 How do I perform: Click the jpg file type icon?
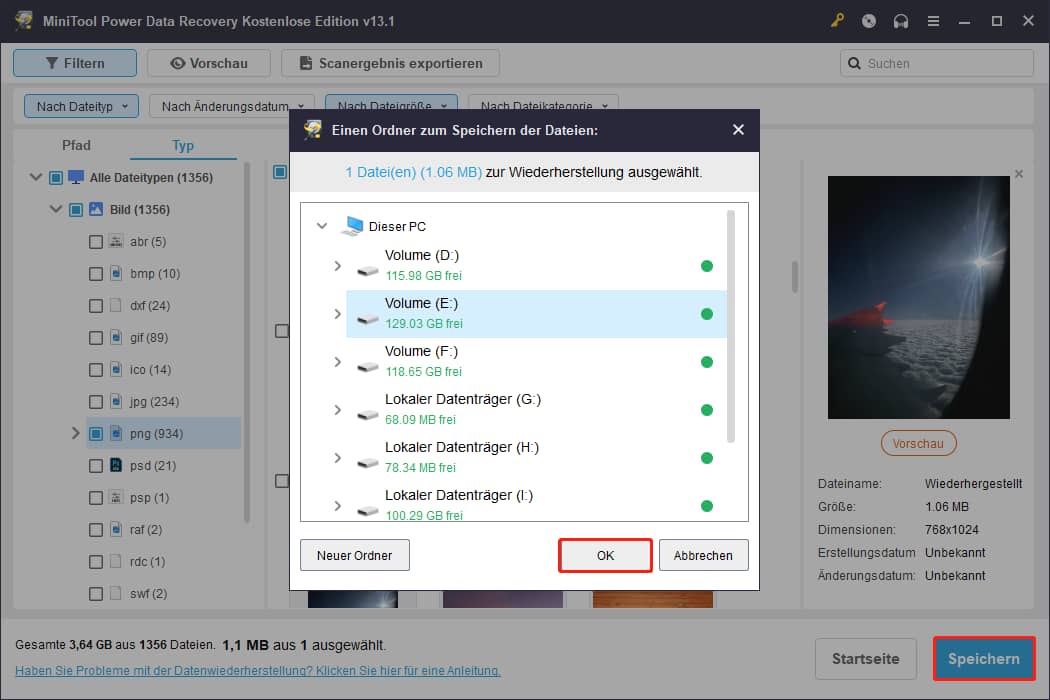116,401
